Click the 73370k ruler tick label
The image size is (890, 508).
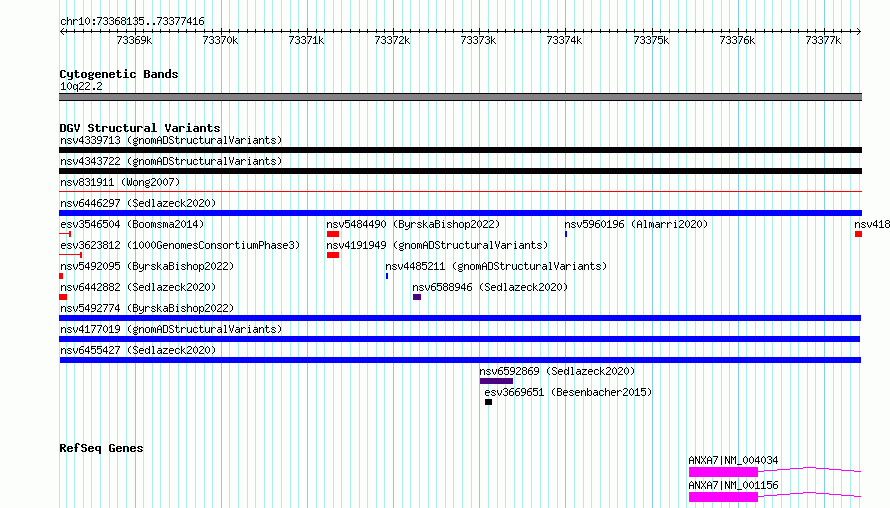pos(220,40)
